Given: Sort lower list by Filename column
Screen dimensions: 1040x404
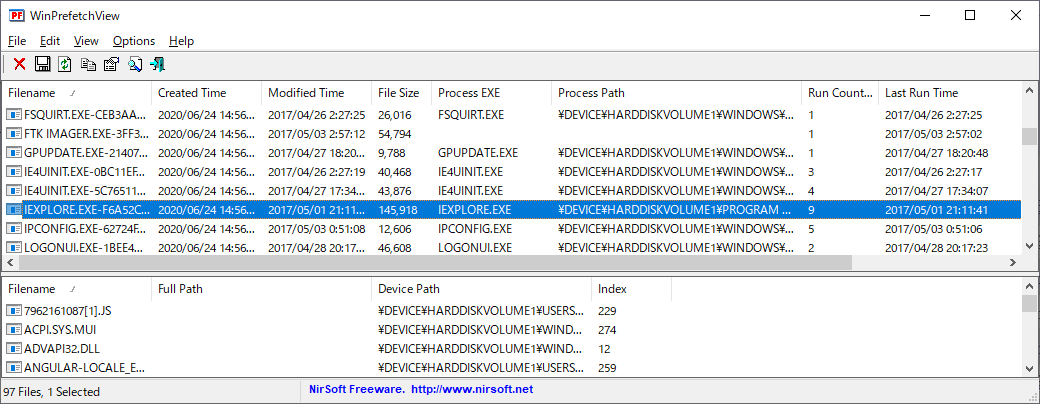Looking at the screenshot, I should pyautogui.click(x=76, y=289).
